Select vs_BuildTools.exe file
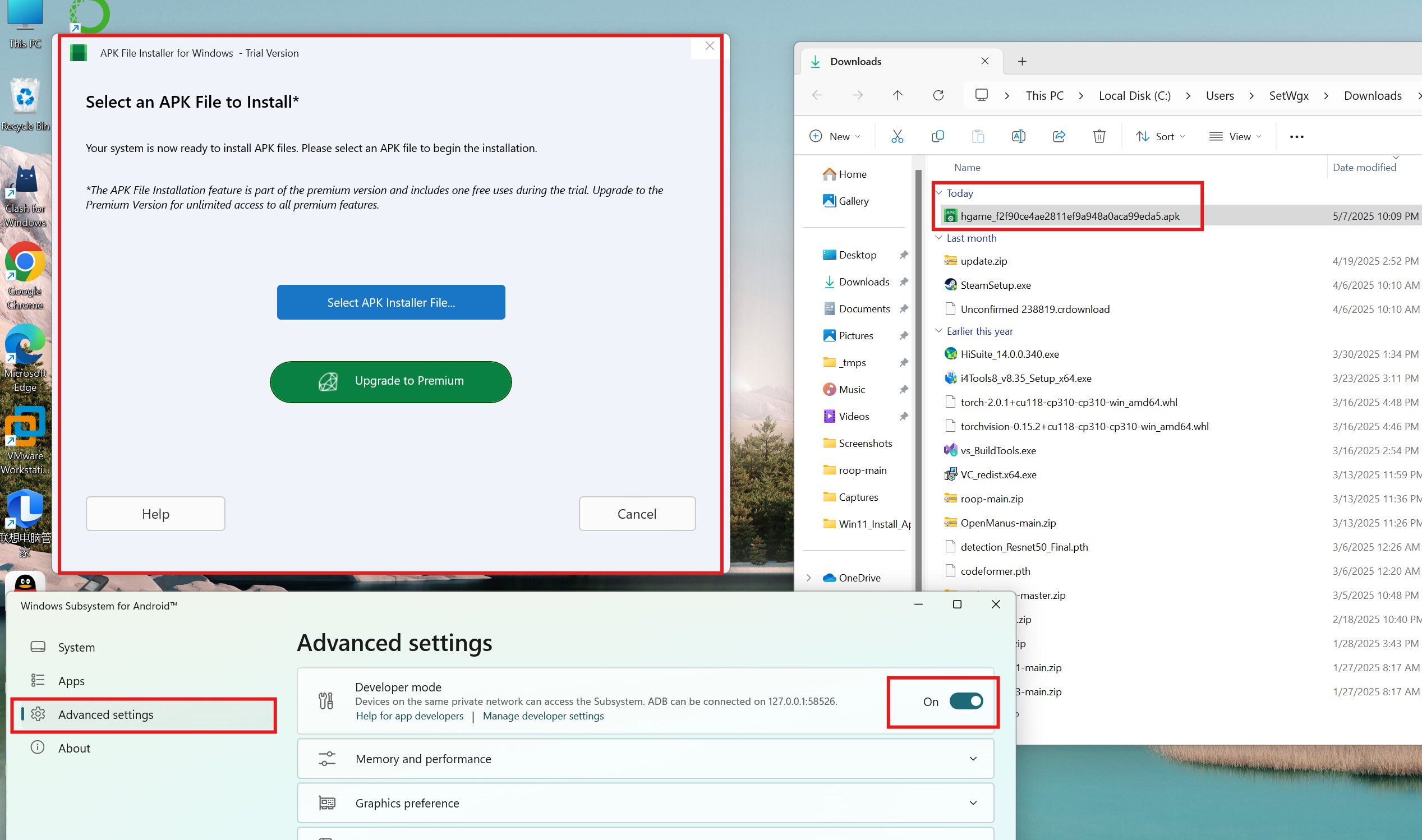The width and height of the screenshot is (1422, 840). click(997, 451)
